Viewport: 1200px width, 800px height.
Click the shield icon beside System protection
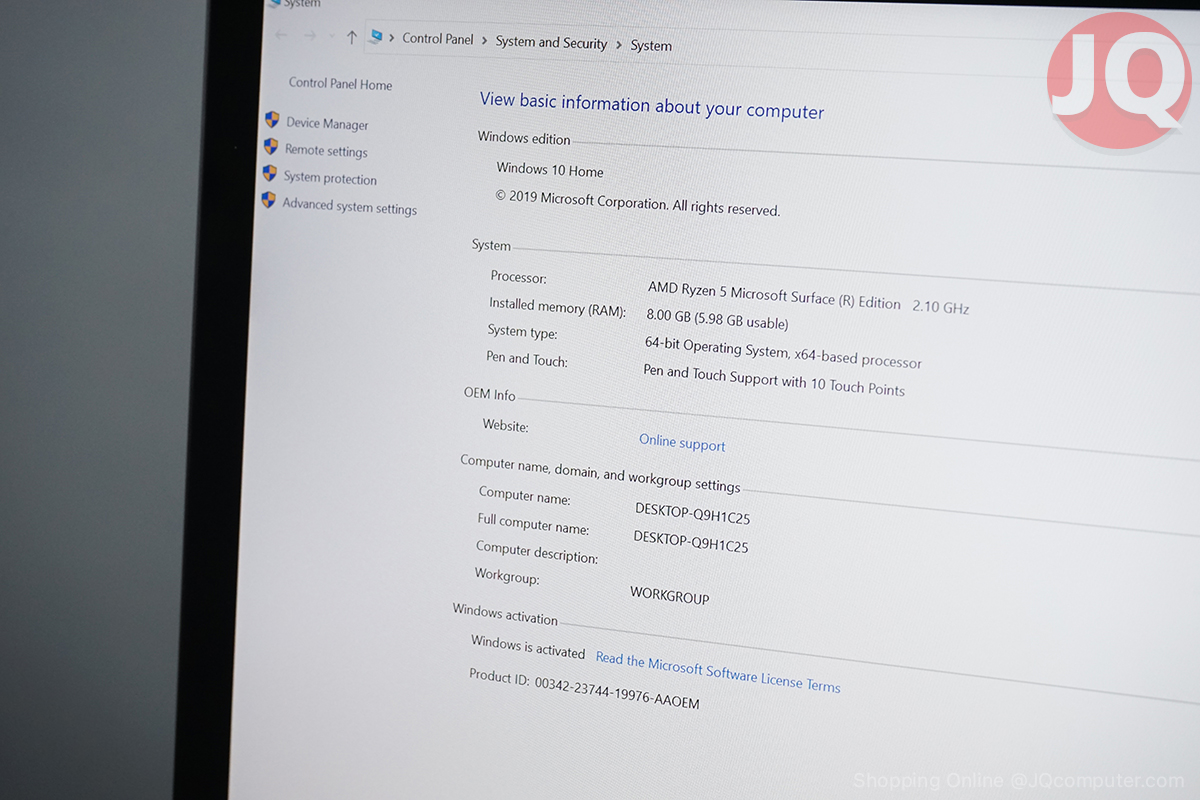tap(269, 174)
